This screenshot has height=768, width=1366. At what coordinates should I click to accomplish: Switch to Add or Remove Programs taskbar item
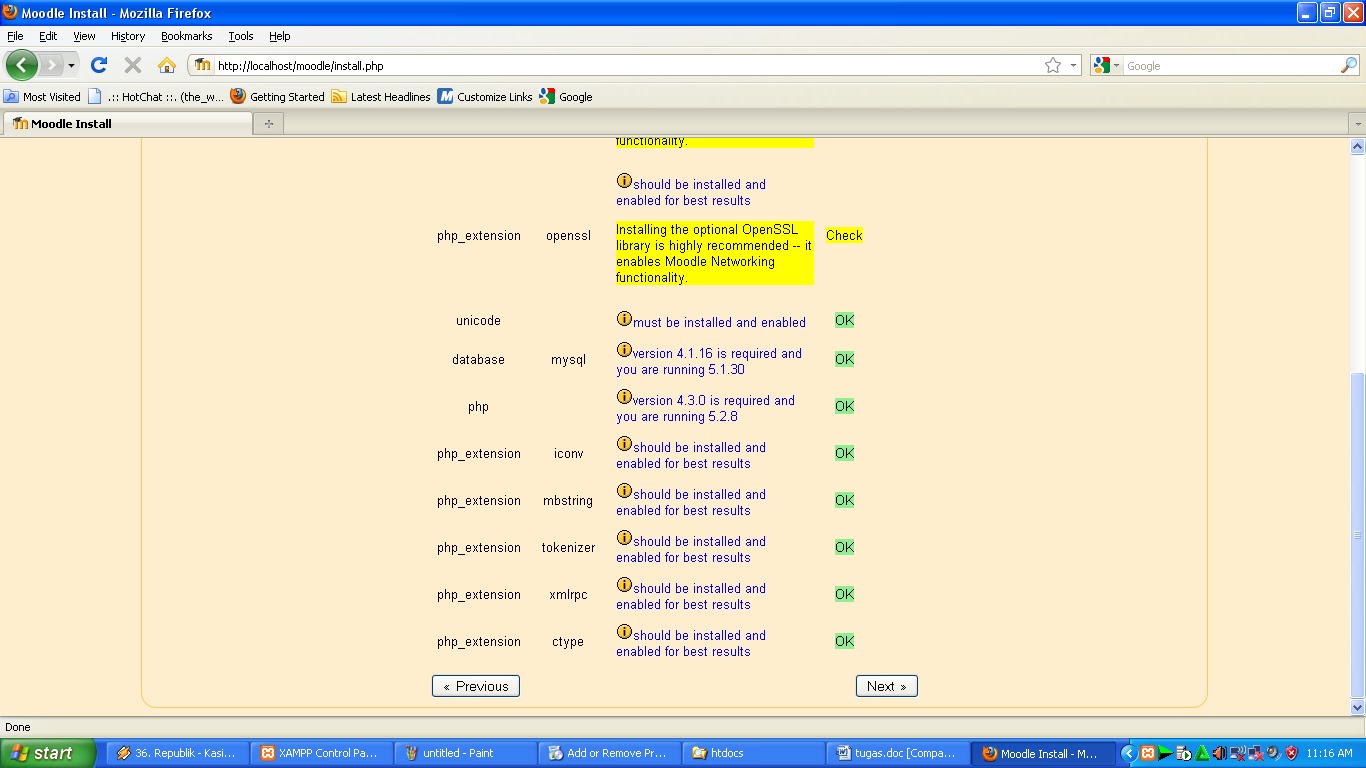[610, 753]
